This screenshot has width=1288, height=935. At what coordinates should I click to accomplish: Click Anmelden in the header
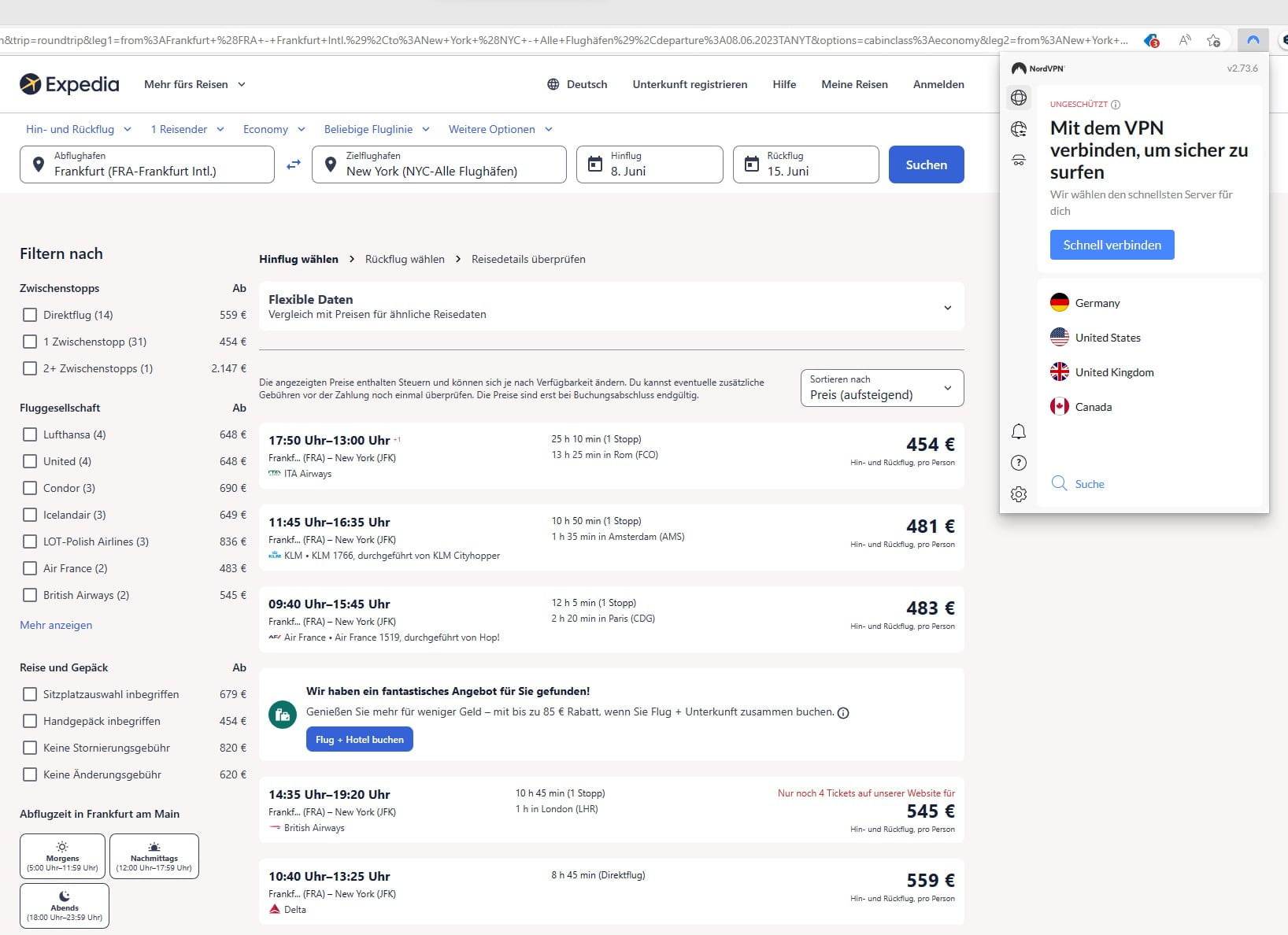pos(938,84)
